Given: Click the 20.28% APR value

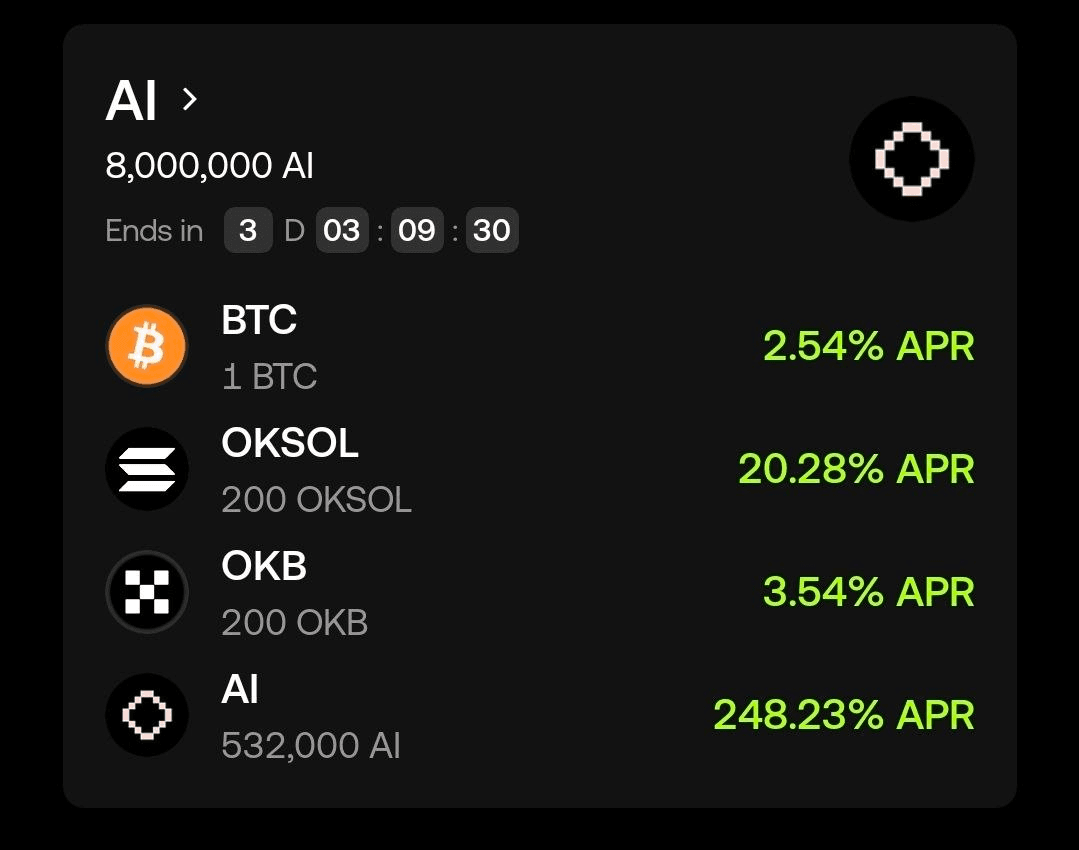Looking at the screenshot, I should pos(856,469).
